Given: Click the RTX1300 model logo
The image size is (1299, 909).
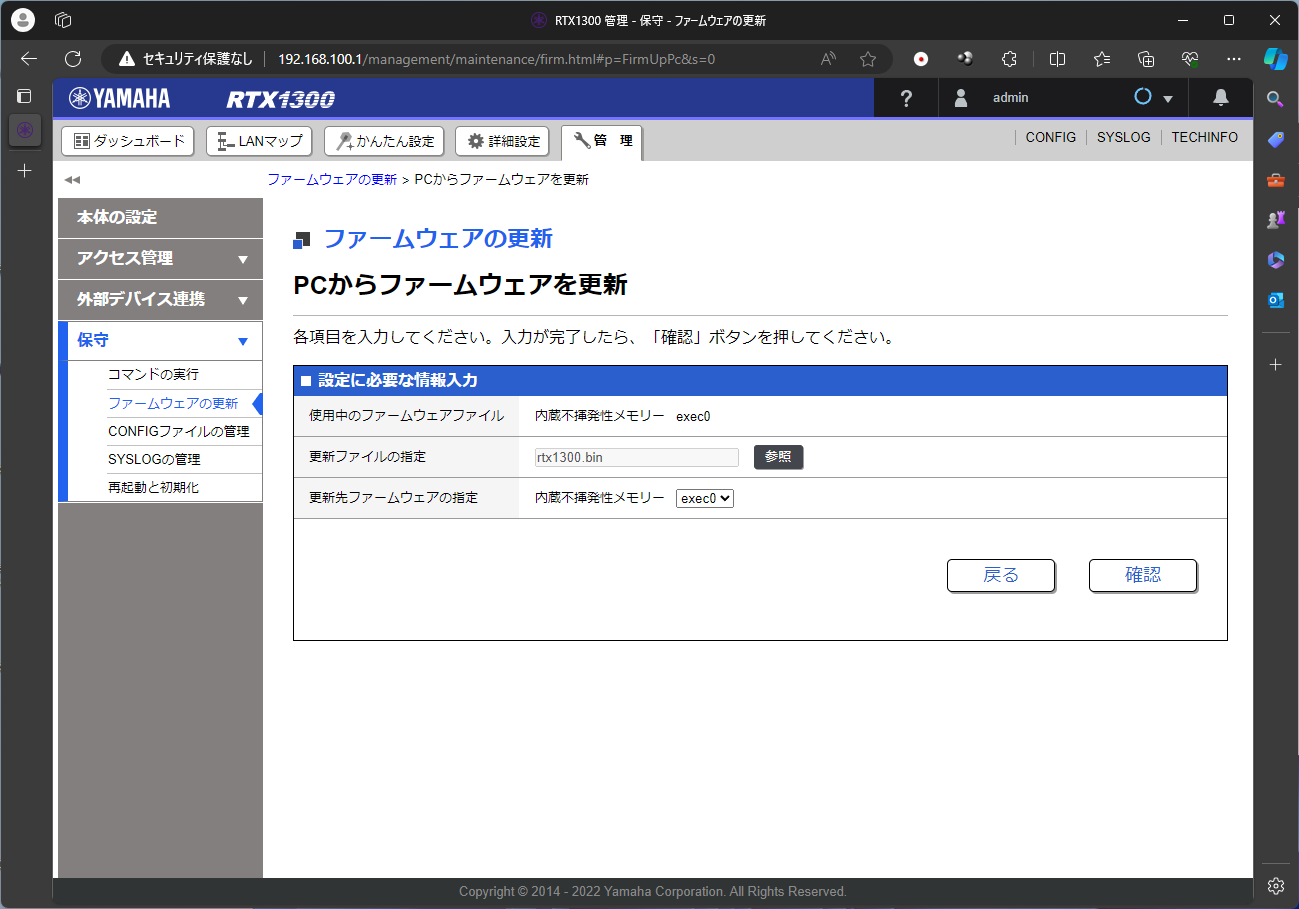Looking at the screenshot, I should coord(280,99).
